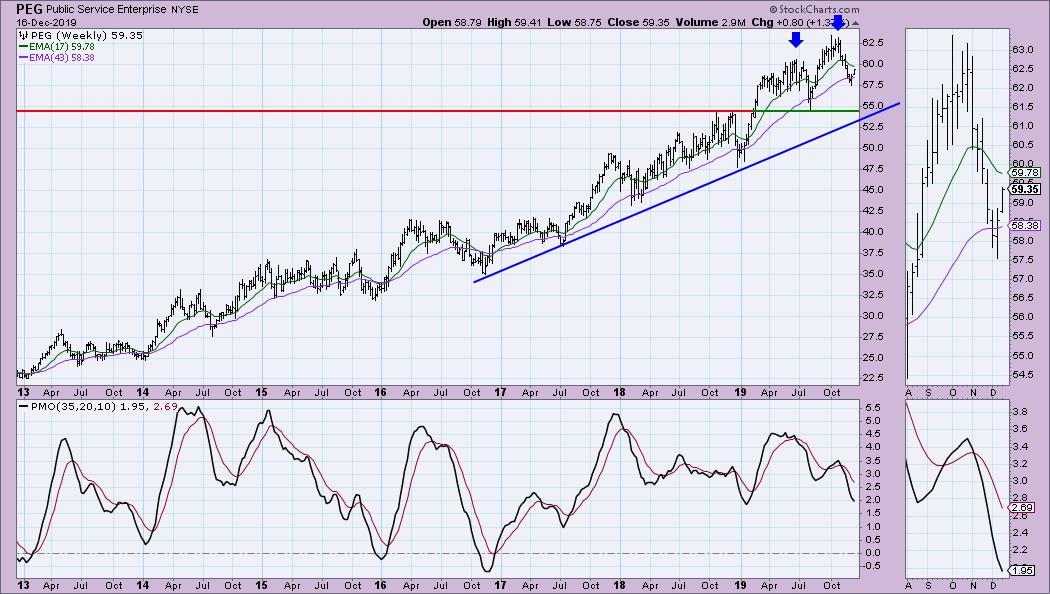Click the 37.5 price axis label
1050x594 pixels.
(873, 252)
